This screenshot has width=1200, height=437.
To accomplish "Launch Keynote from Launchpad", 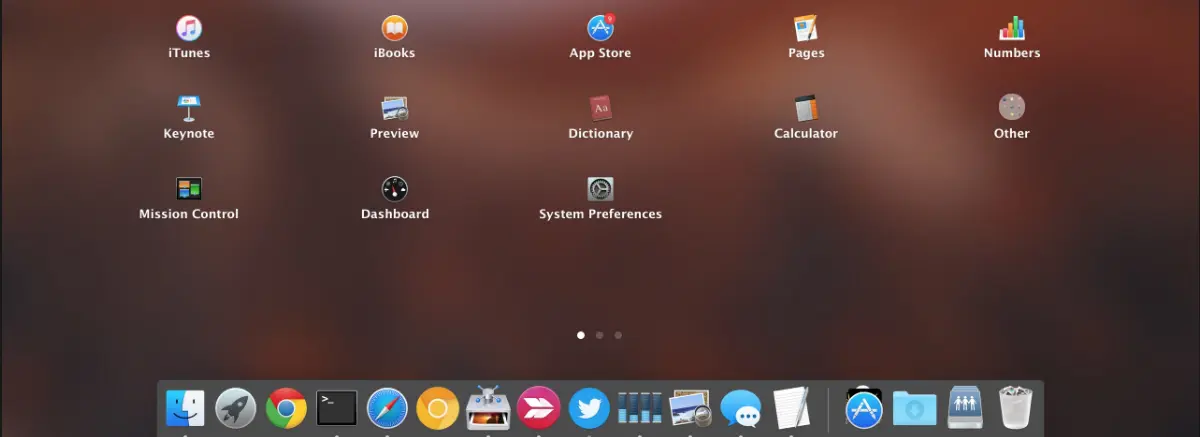I will coord(189,108).
